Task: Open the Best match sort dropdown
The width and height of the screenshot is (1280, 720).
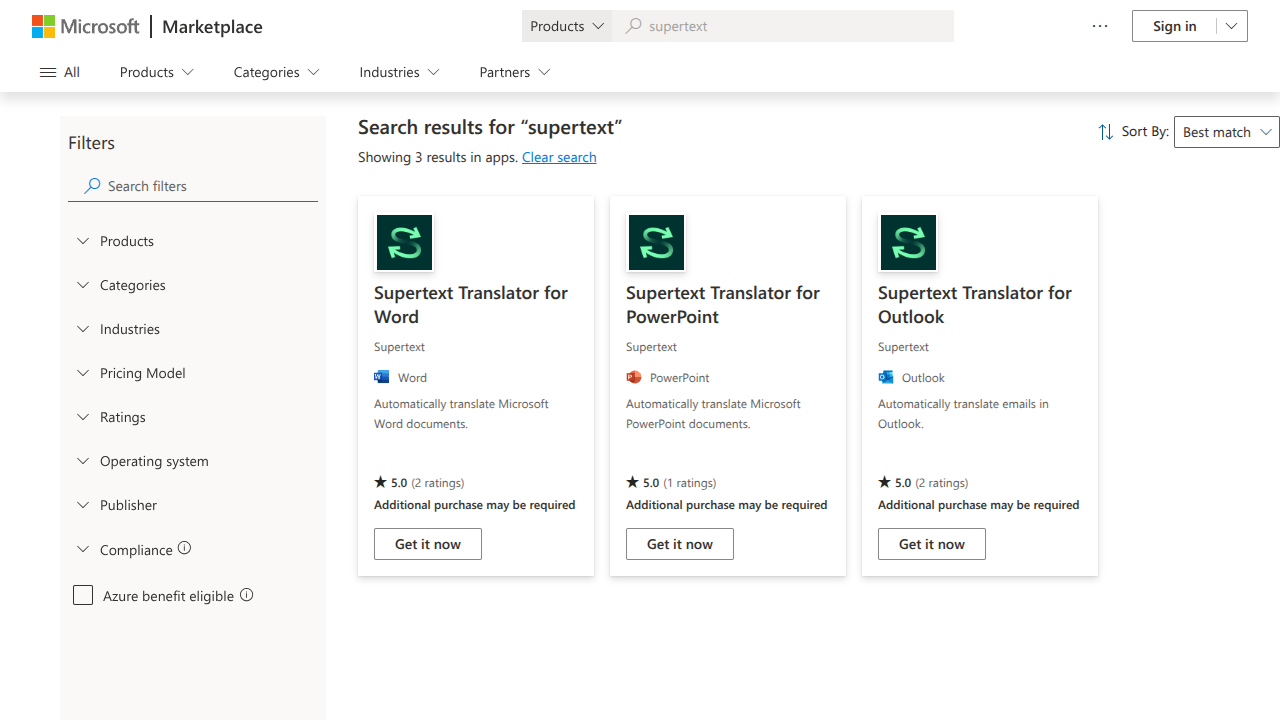Action: [x=1226, y=131]
